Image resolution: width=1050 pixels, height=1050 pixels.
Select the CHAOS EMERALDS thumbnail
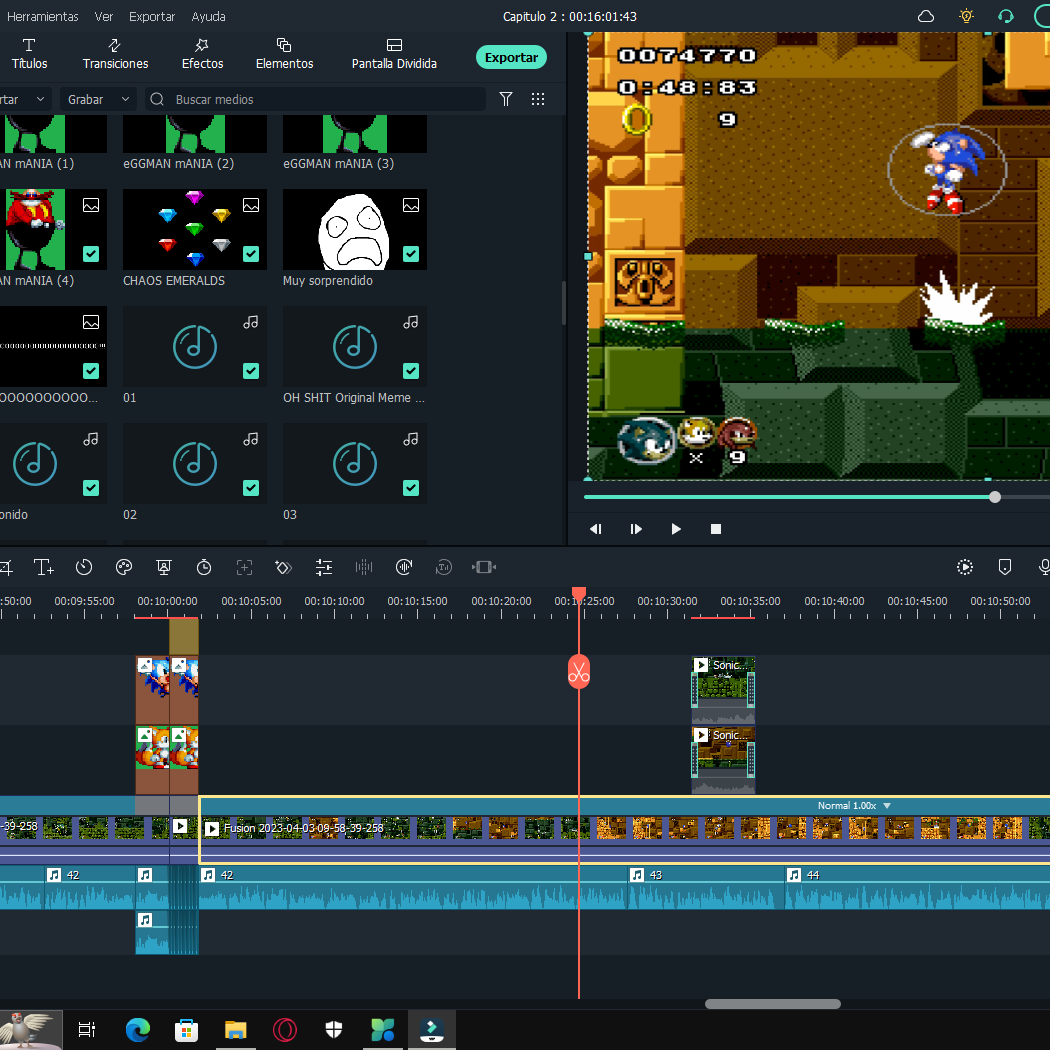click(x=195, y=229)
